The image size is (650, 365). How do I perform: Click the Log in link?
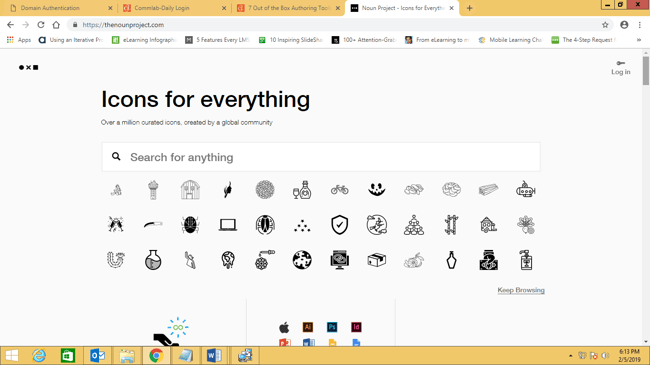pos(621,68)
